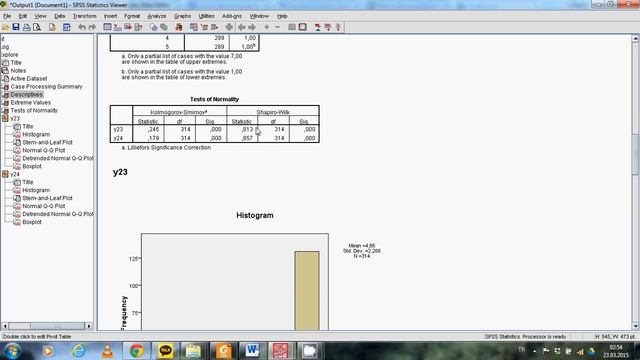Select Active Dataset in the outline
Screen dimensions: 640x360
pos(29,78)
